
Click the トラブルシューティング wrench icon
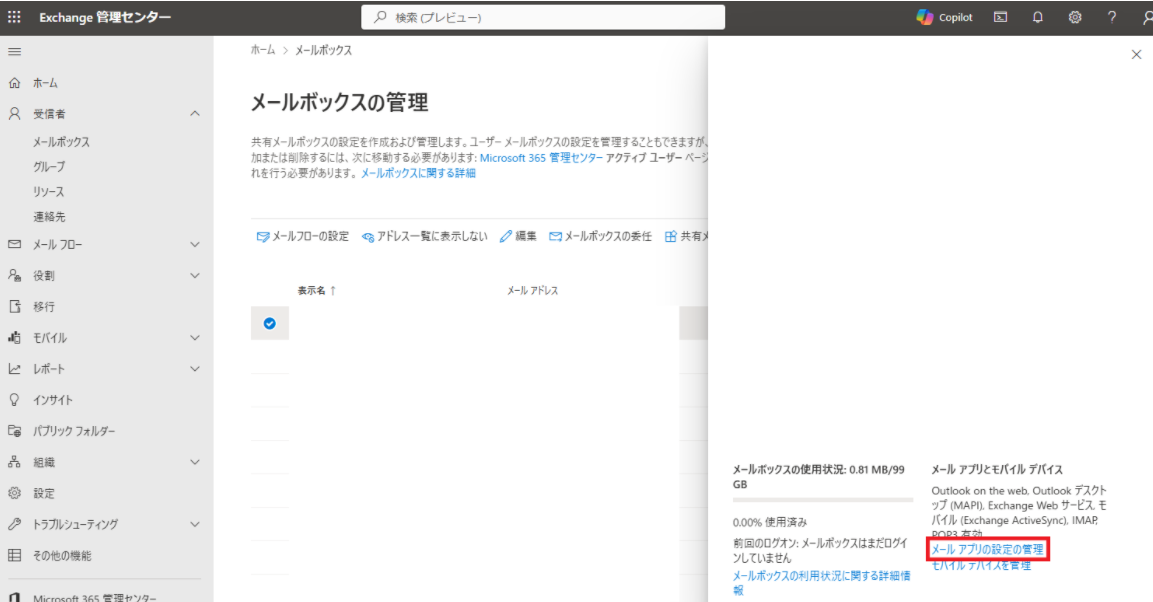[x=14, y=524]
